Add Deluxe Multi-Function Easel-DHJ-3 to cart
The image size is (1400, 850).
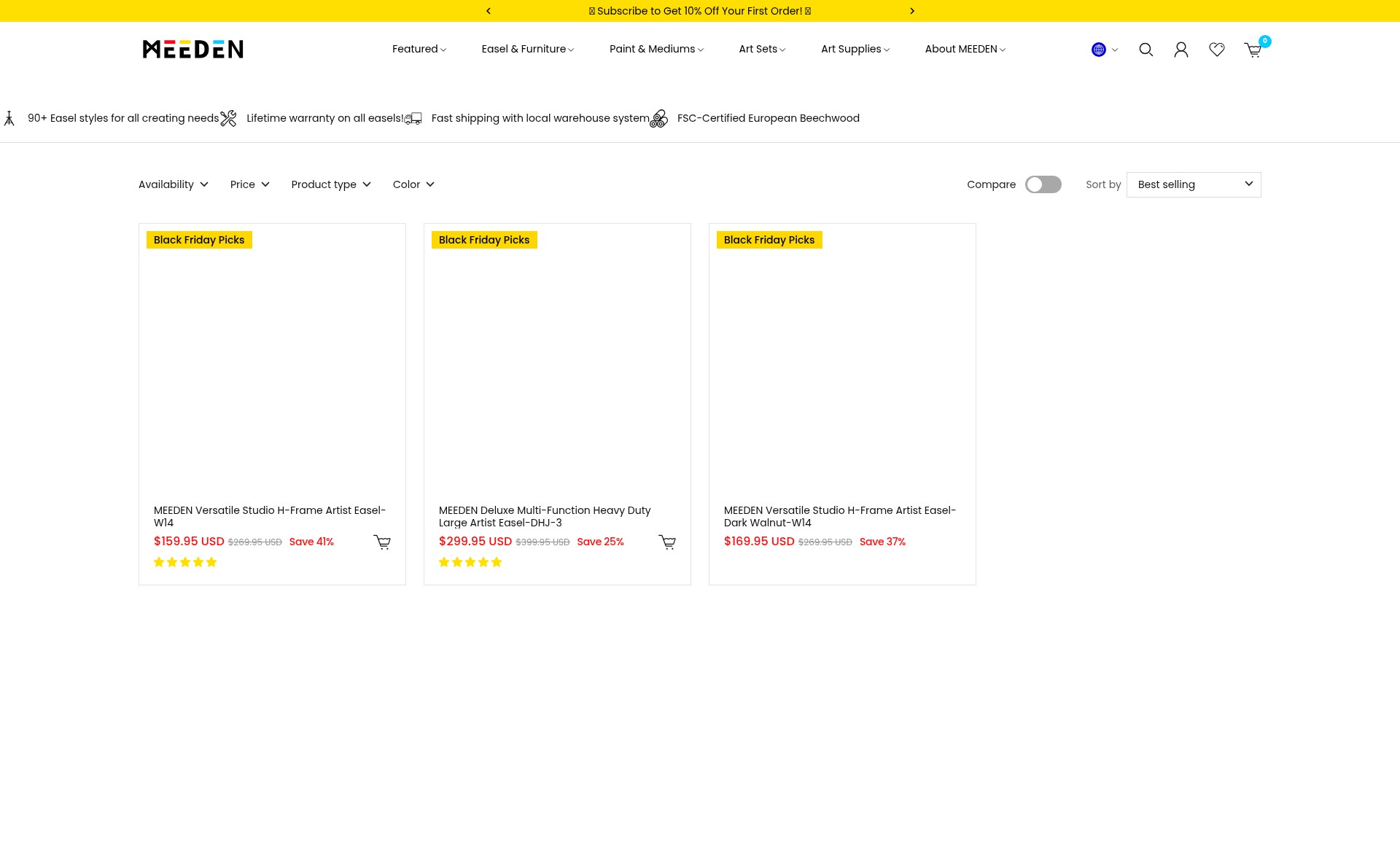click(667, 542)
